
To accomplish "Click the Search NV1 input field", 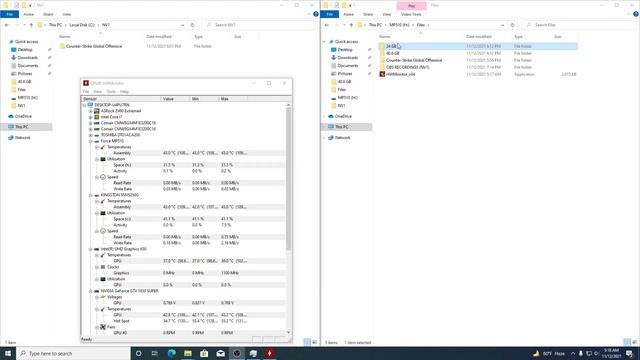I will (x=259, y=25).
